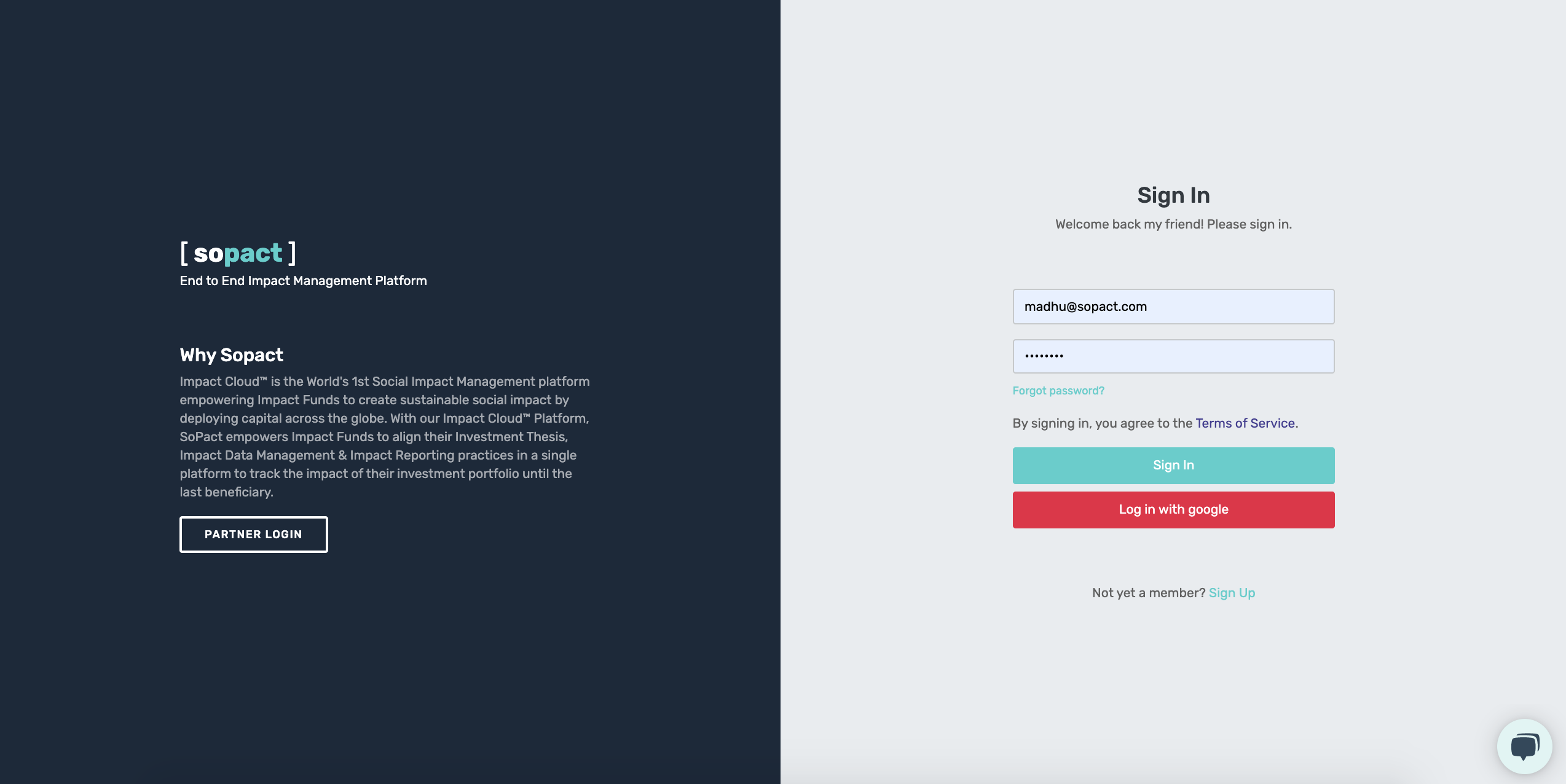Viewport: 1566px width, 784px height.
Task: Follow the Sign Up link
Action: coord(1232,593)
